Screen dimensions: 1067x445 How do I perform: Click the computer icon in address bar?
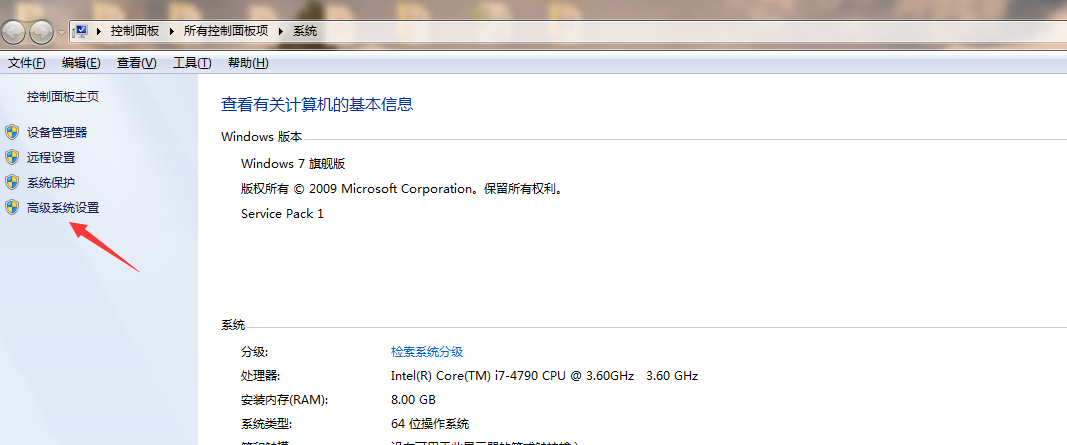80,31
